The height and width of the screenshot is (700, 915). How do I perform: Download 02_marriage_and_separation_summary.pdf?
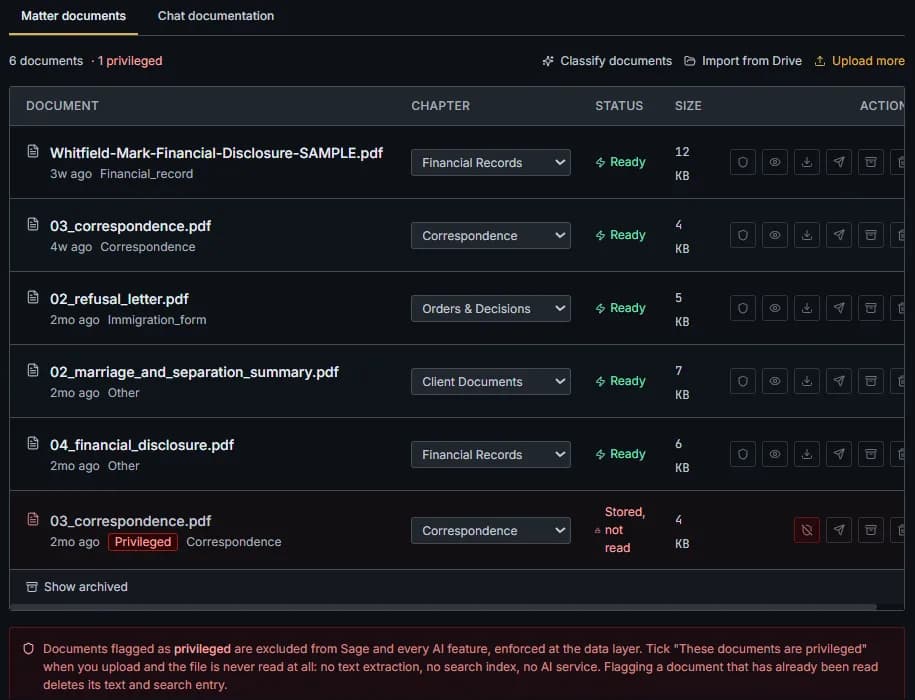tap(806, 381)
